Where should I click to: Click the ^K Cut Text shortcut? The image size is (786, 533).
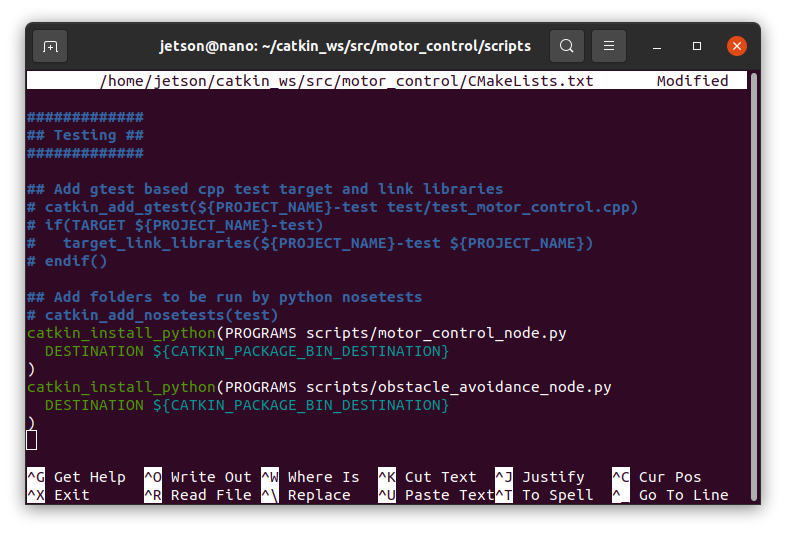coord(427,477)
